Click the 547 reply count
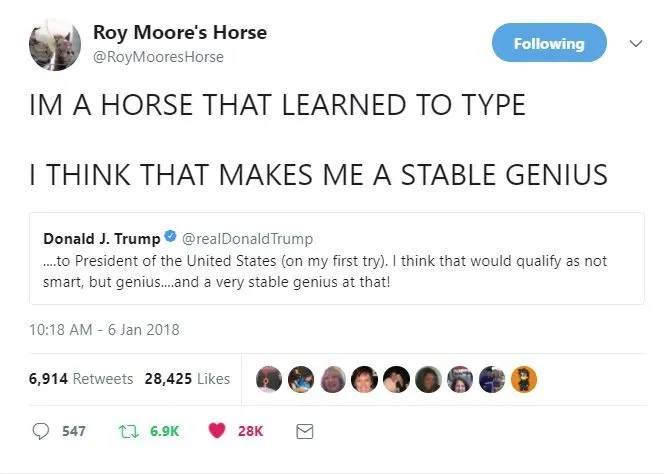This screenshot has width=664, height=474. click(x=74, y=431)
